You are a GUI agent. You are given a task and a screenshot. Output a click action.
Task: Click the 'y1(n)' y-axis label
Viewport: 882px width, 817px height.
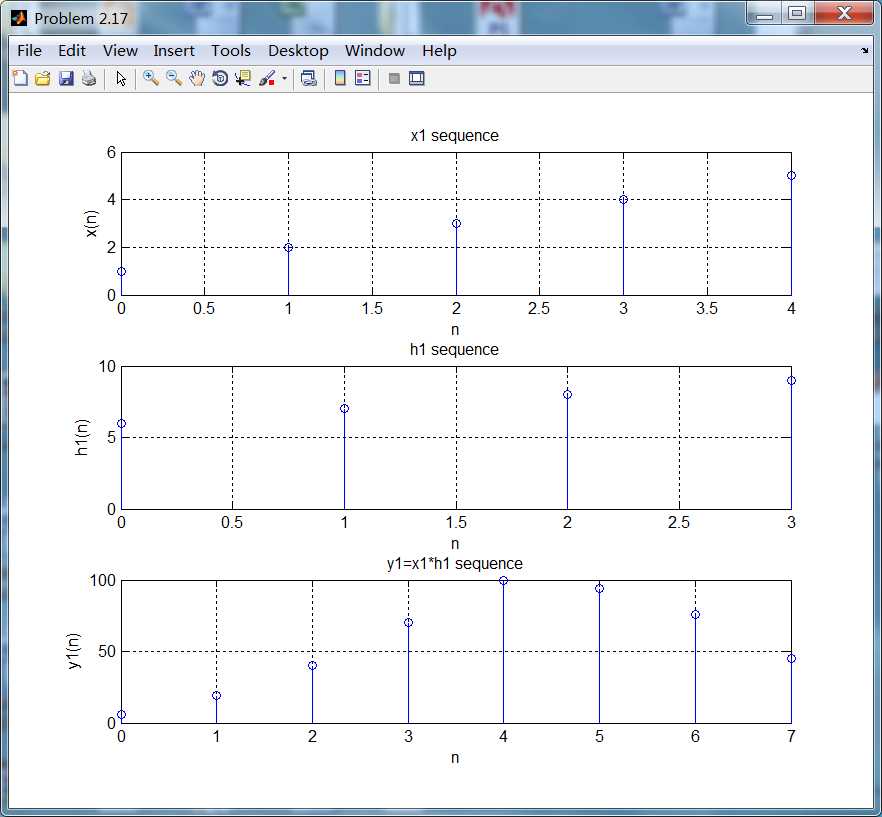coord(74,651)
